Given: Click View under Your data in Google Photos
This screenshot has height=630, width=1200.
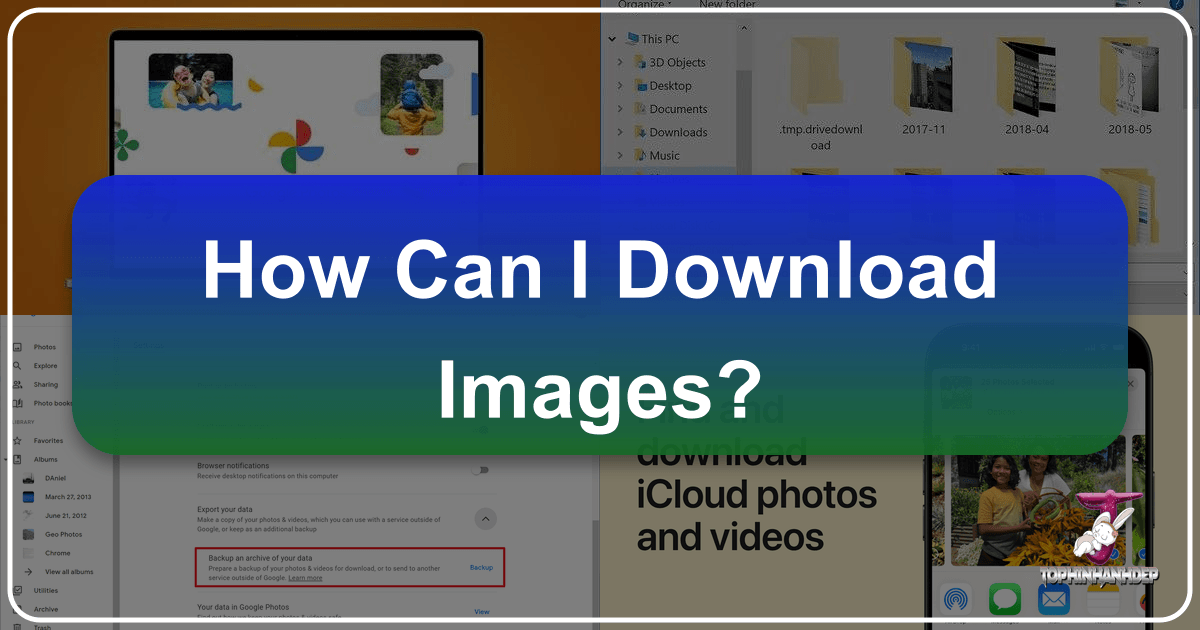Looking at the screenshot, I should coord(481,611).
